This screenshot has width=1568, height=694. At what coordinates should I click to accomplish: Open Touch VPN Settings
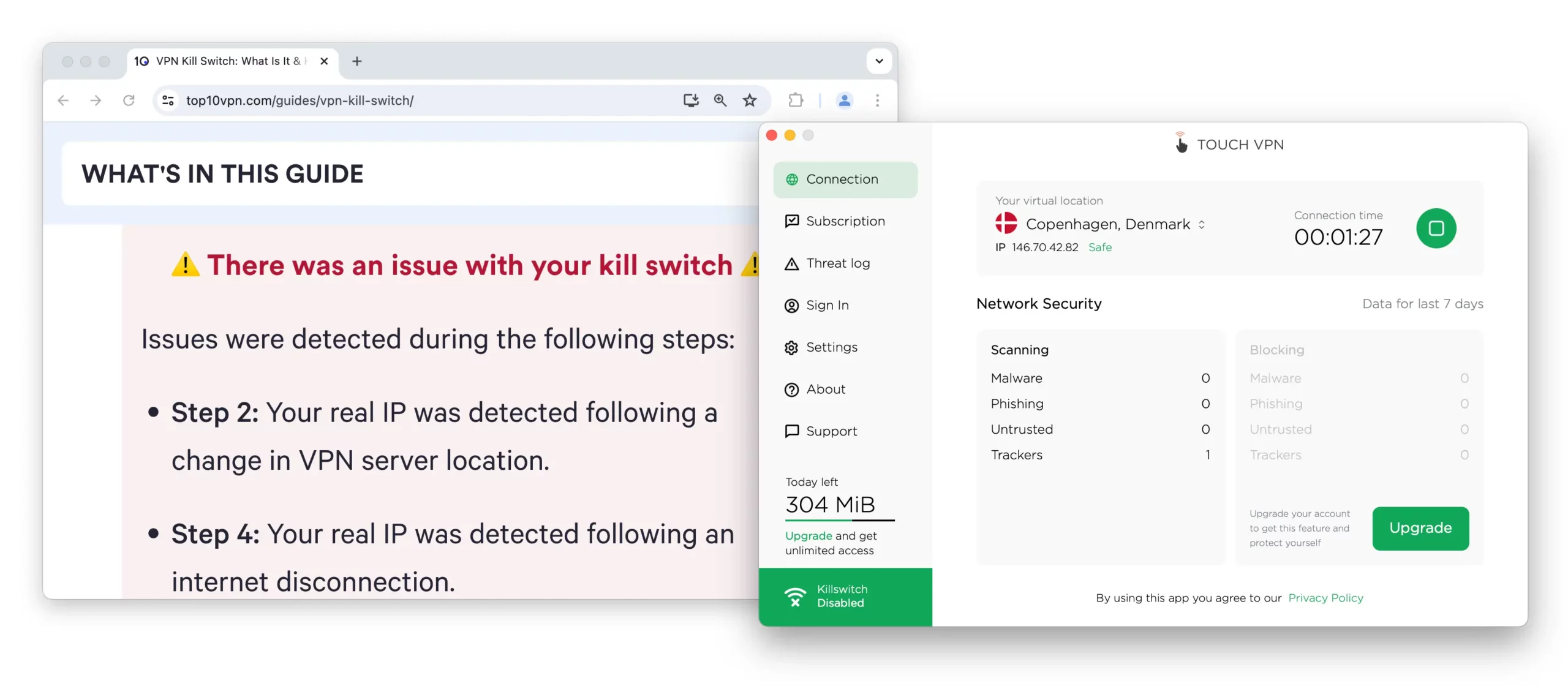coord(832,347)
